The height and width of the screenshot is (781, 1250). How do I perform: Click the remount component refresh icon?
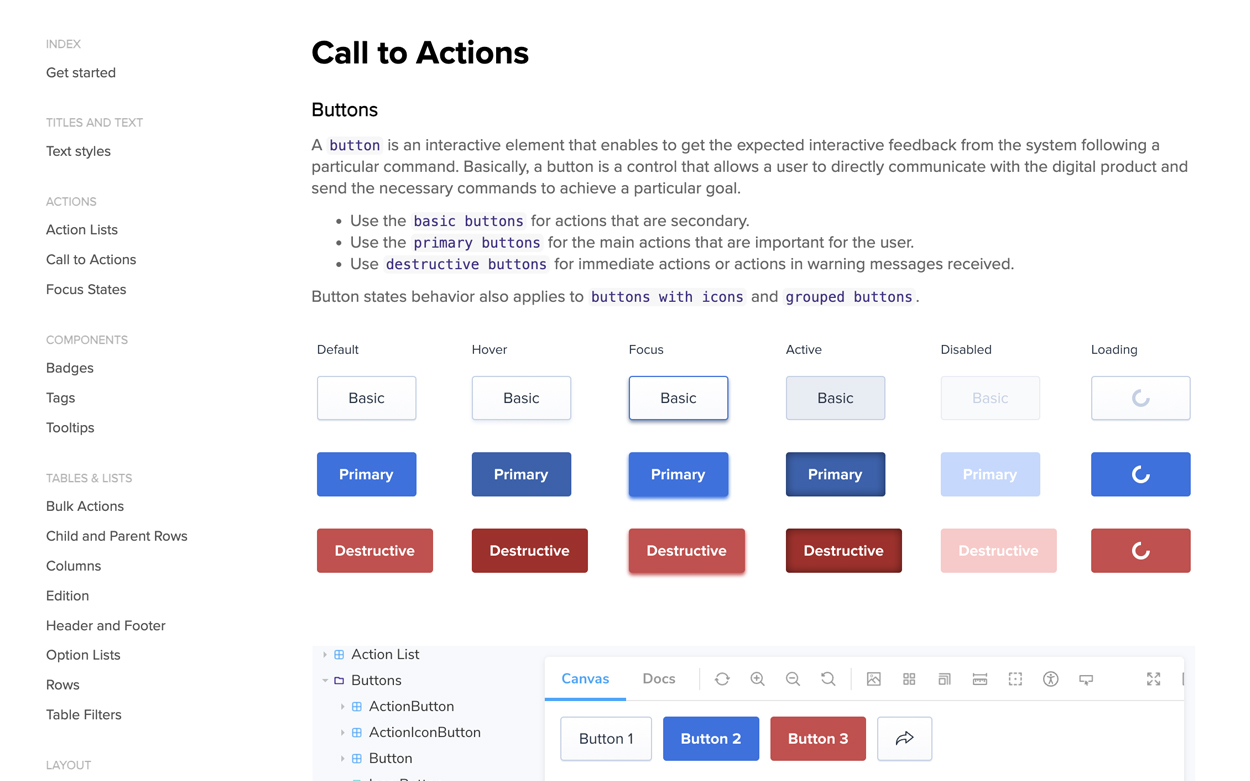point(722,679)
